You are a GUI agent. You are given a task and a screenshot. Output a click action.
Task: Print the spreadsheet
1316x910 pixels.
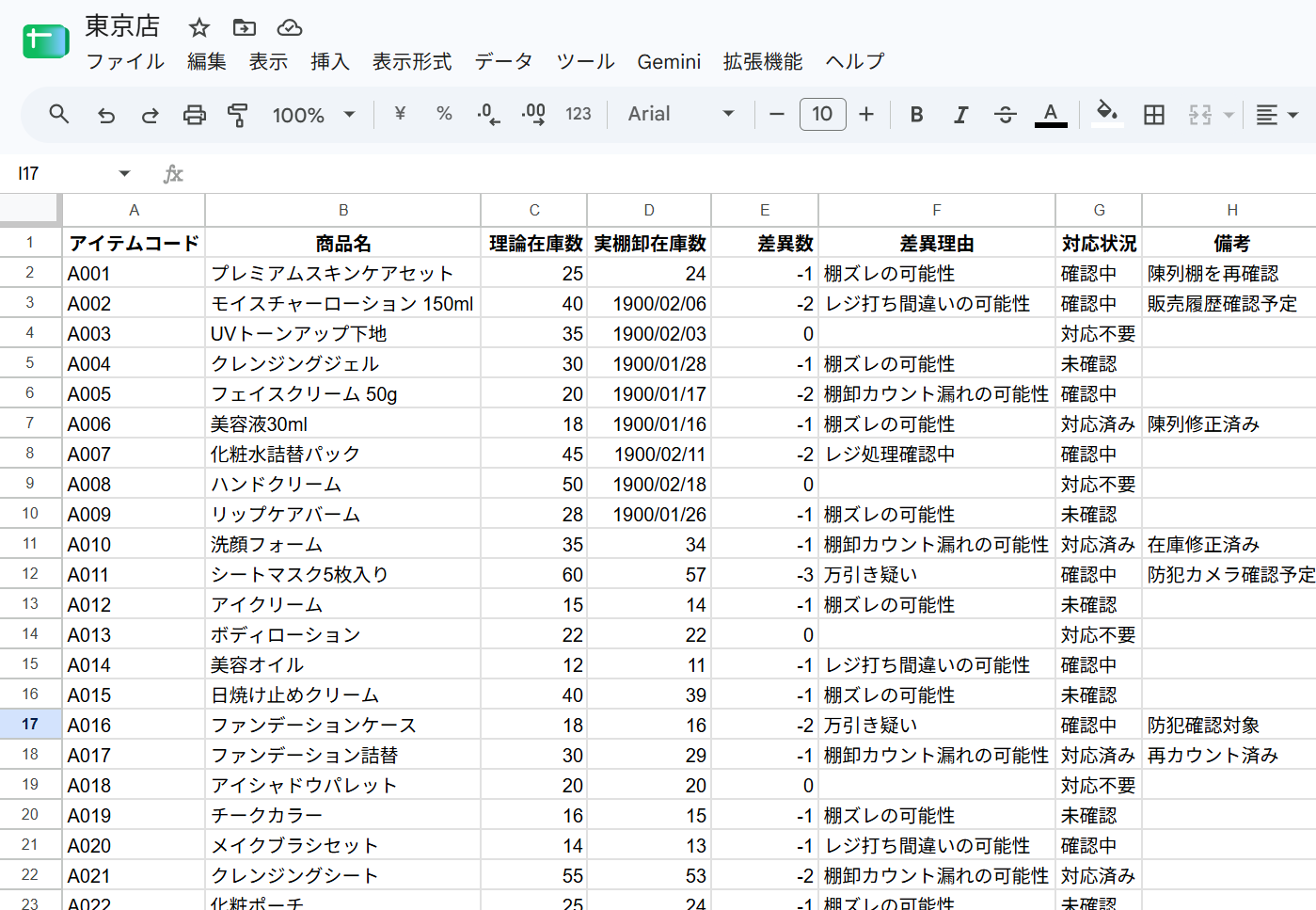(194, 115)
